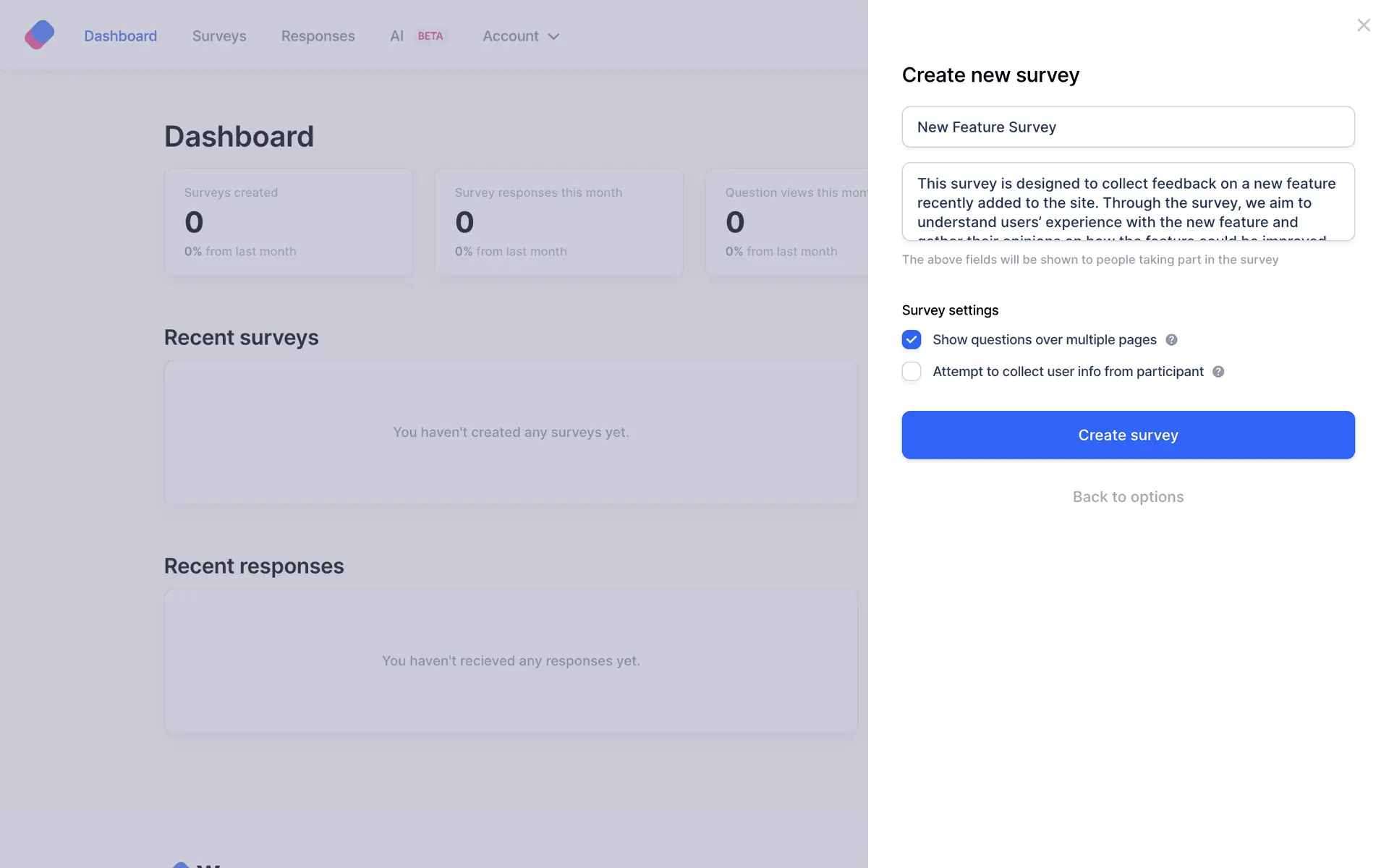This screenshot has height=868, width=1389.
Task: Click the survey title input field
Action: (x=1128, y=127)
